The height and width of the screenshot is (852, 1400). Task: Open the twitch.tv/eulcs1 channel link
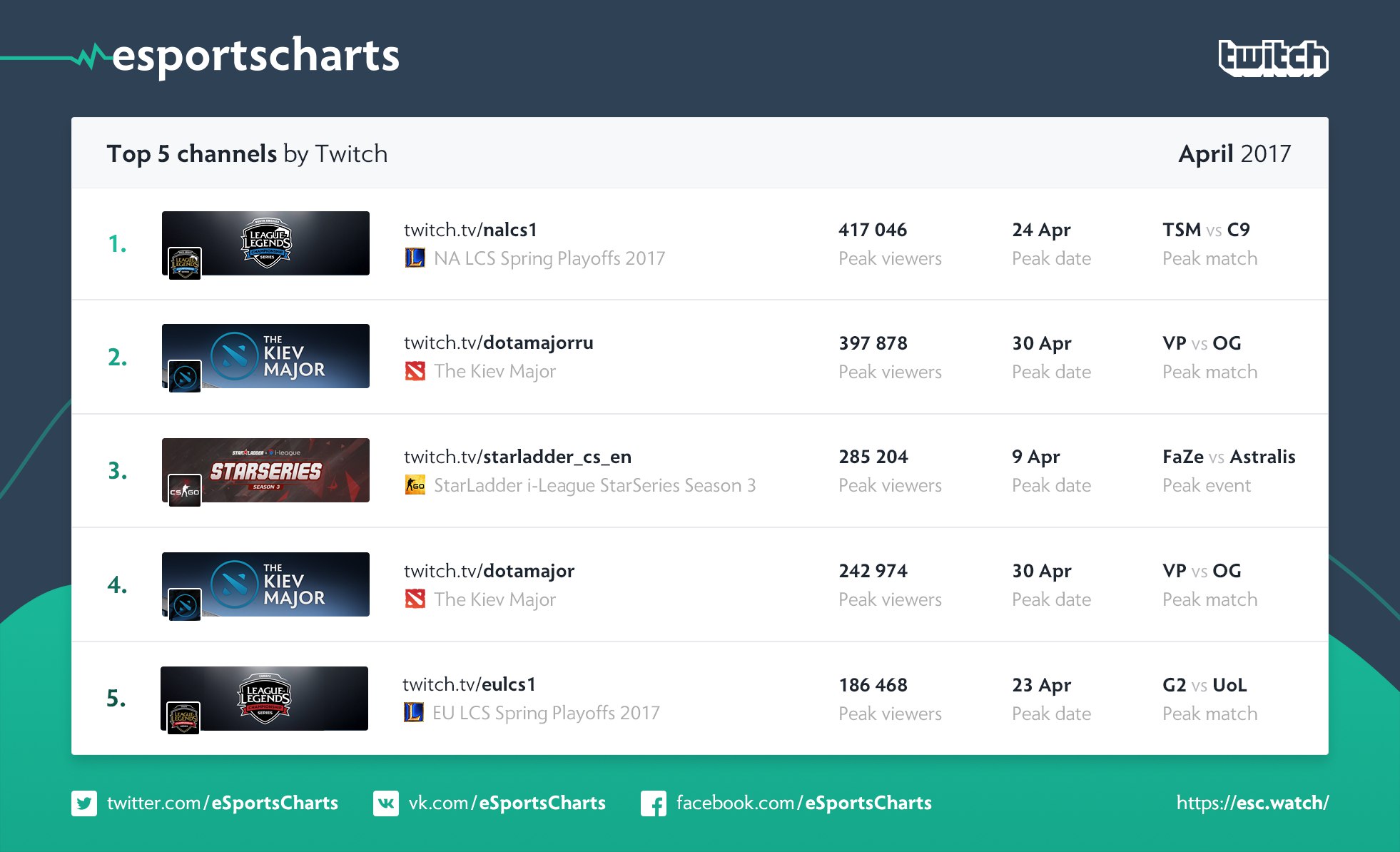[x=469, y=684]
